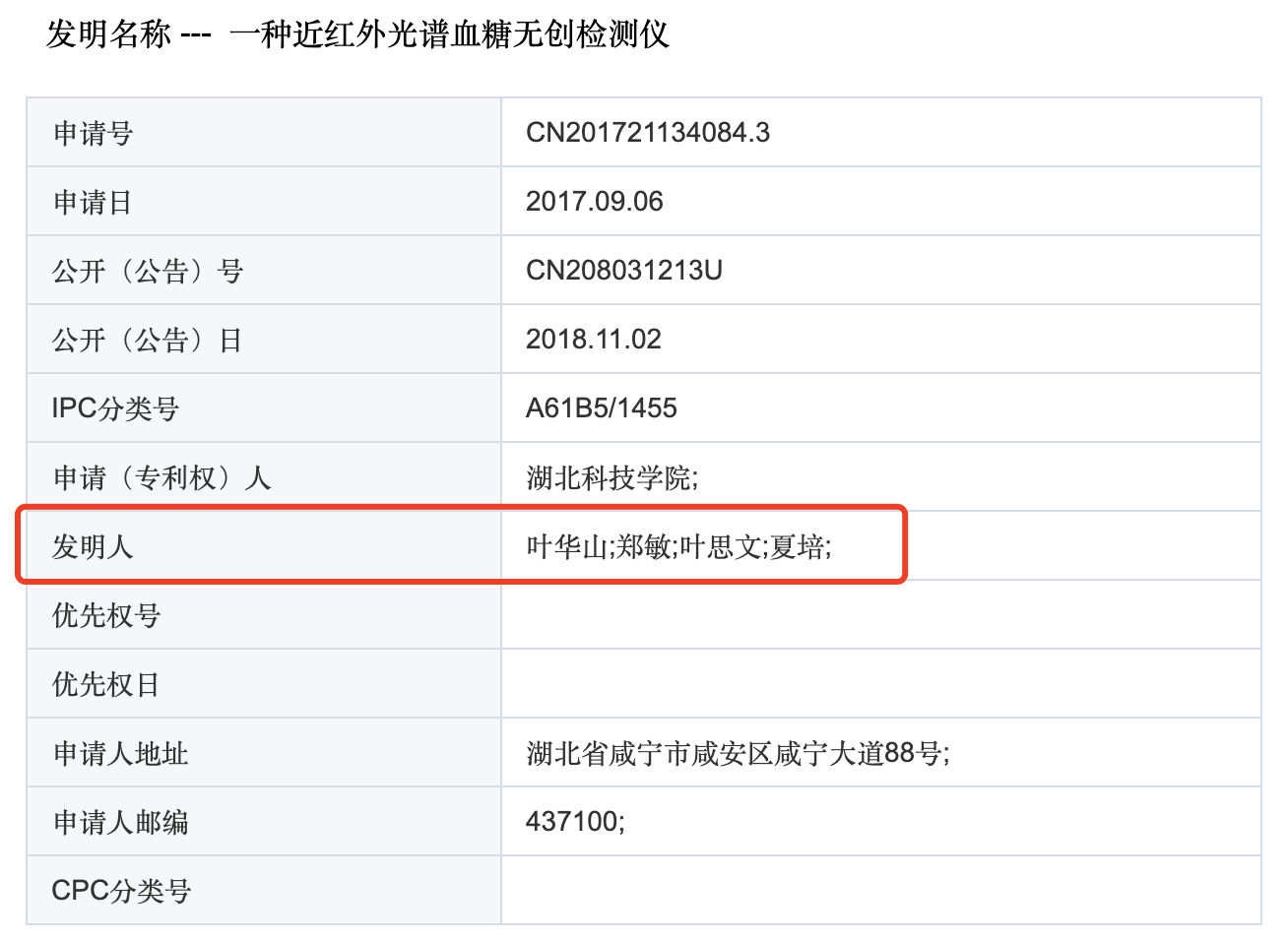Image resolution: width=1288 pixels, height=941 pixels.
Task: Click the 公开（公告）号 label
Action: point(148,272)
